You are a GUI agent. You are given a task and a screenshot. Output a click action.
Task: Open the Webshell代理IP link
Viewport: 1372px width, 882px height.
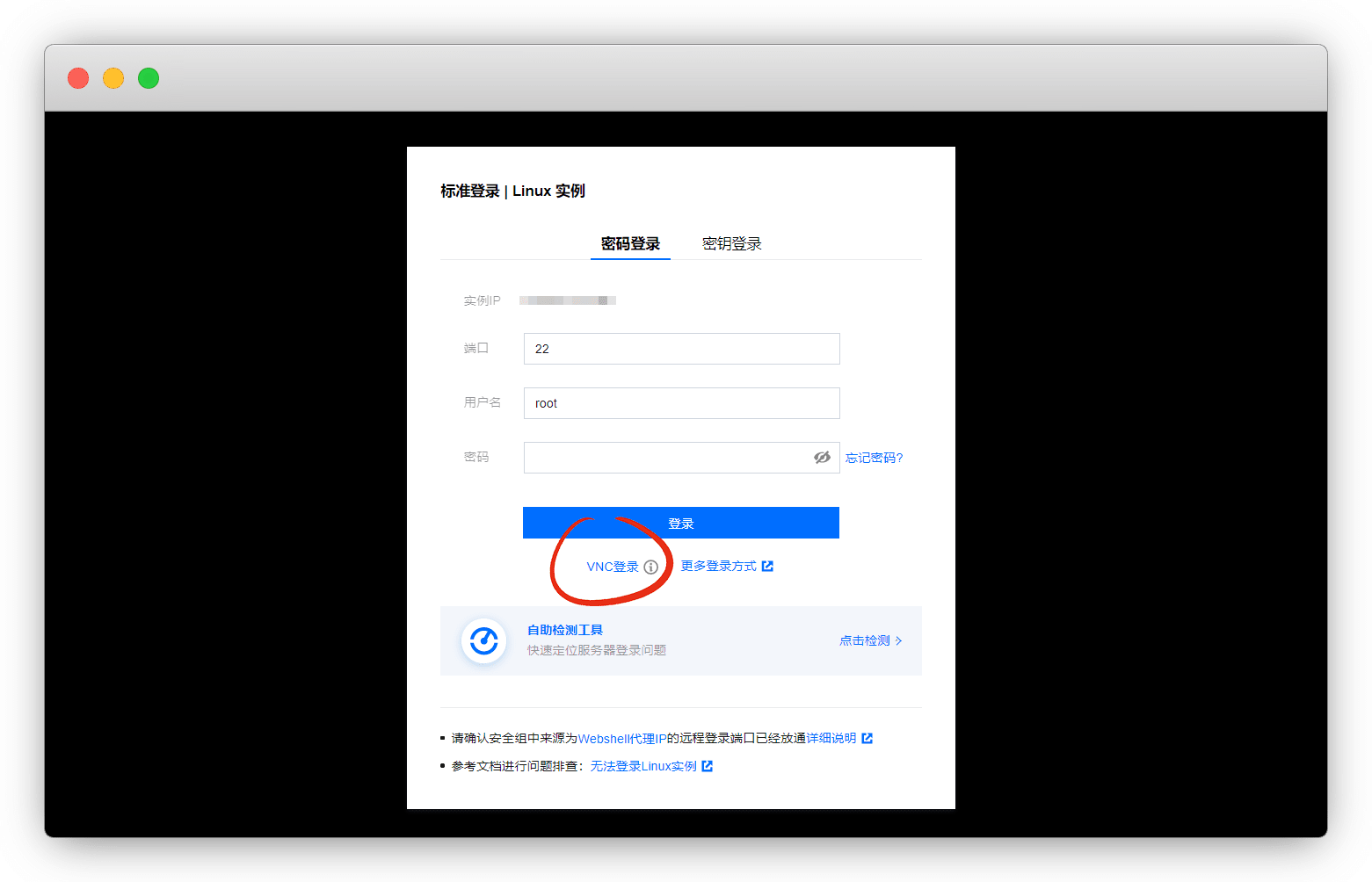tap(622, 739)
